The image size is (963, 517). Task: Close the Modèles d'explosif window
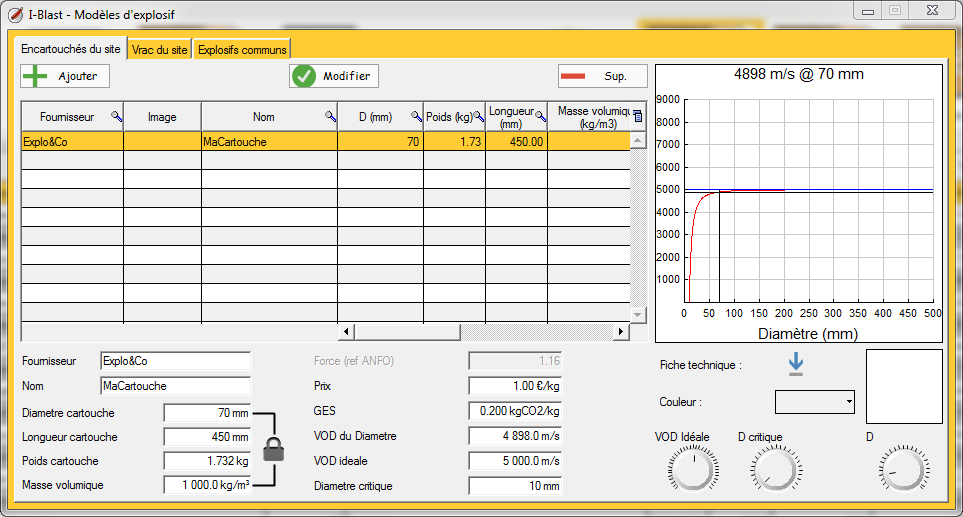pyautogui.click(x=932, y=11)
